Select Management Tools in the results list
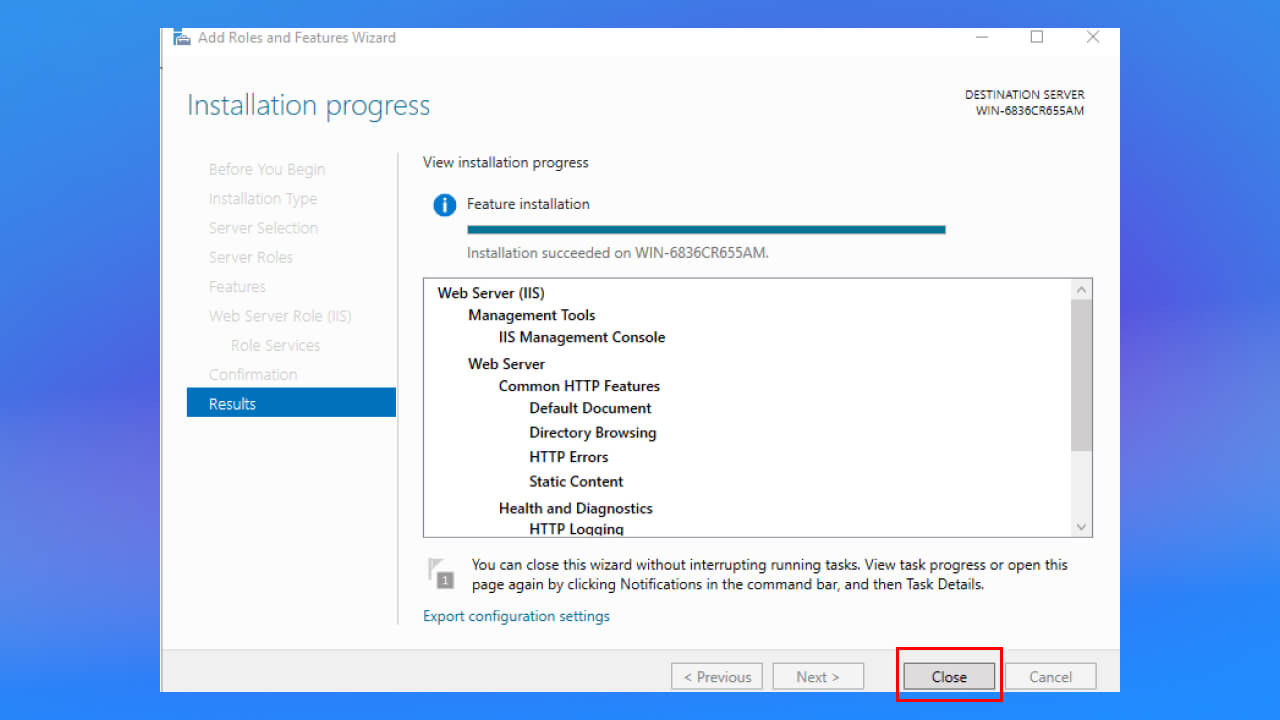1280x720 pixels. [x=531, y=315]
